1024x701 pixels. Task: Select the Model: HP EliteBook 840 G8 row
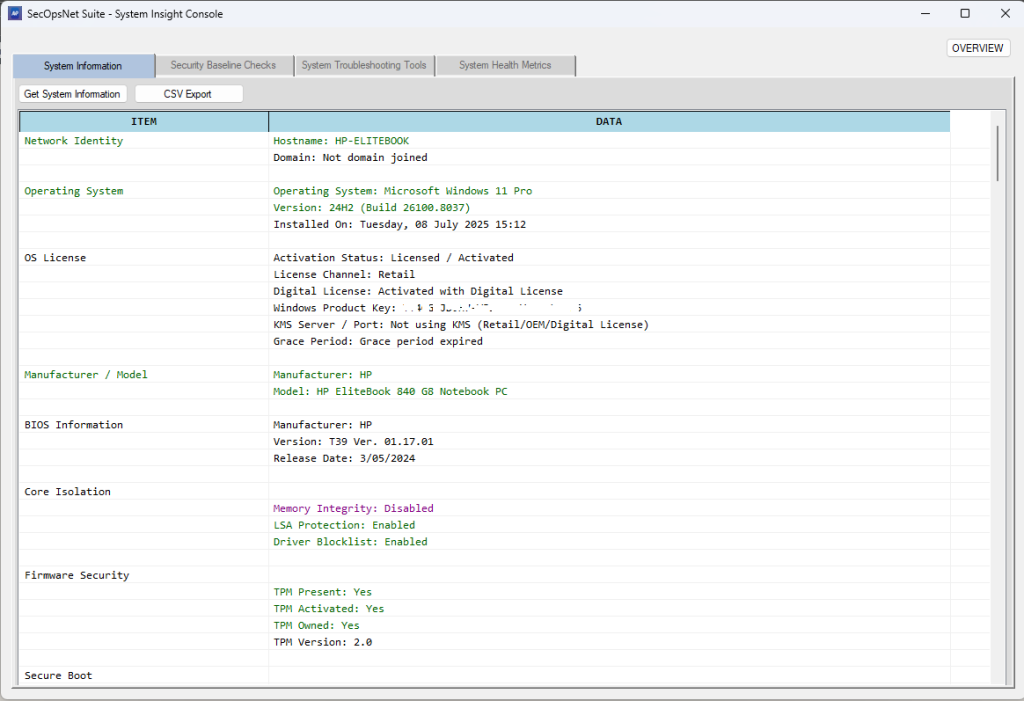[390, 391]
